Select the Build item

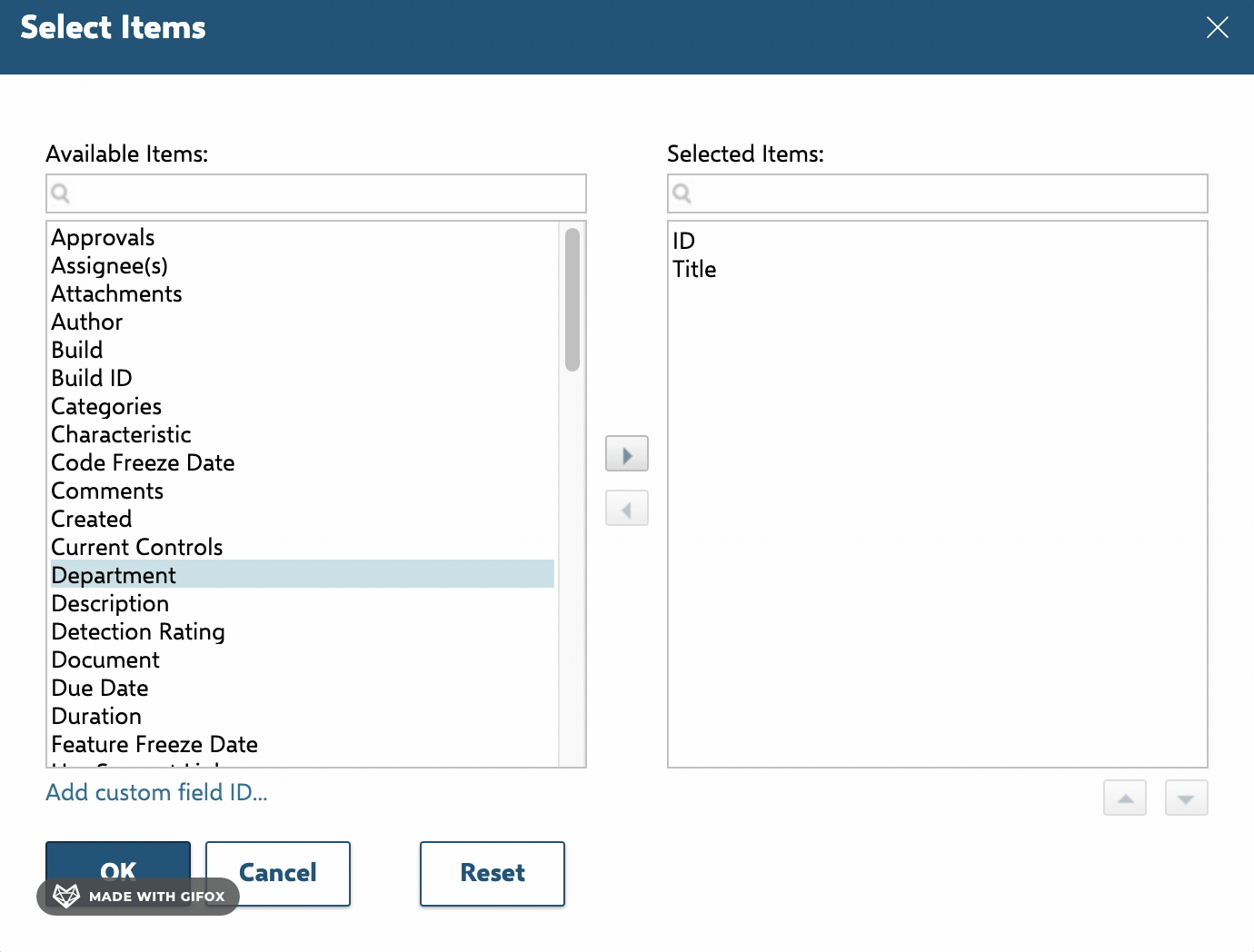[x=303, y=350]
